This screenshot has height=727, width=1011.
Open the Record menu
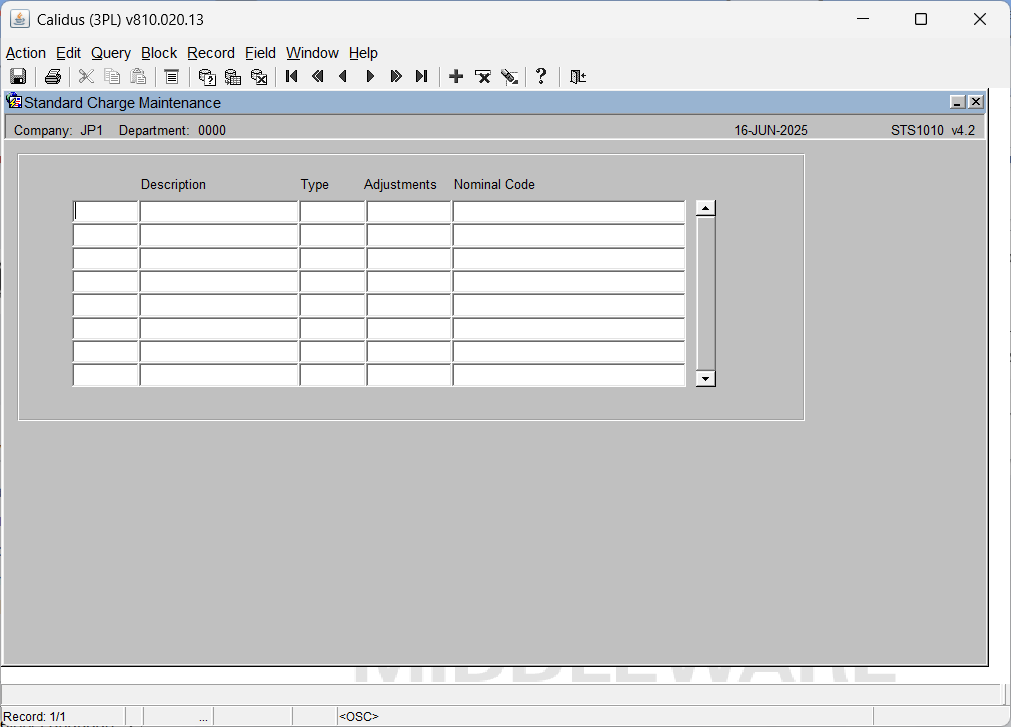pyautogui.click(x=211, y=53)
